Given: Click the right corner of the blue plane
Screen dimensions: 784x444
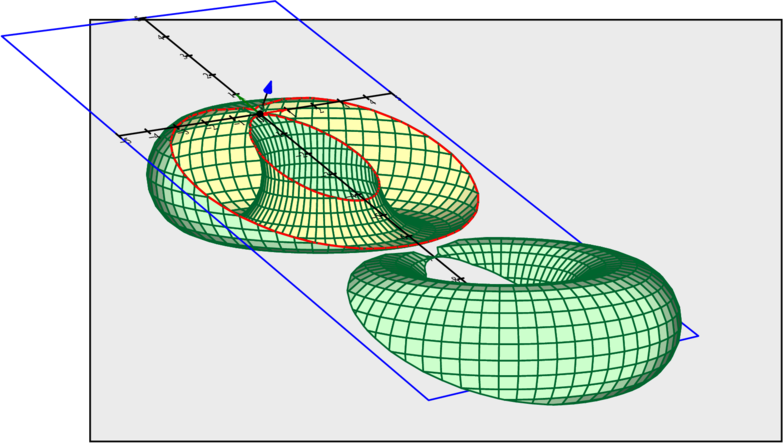Looking at the screenshot, I should point(697,336).
